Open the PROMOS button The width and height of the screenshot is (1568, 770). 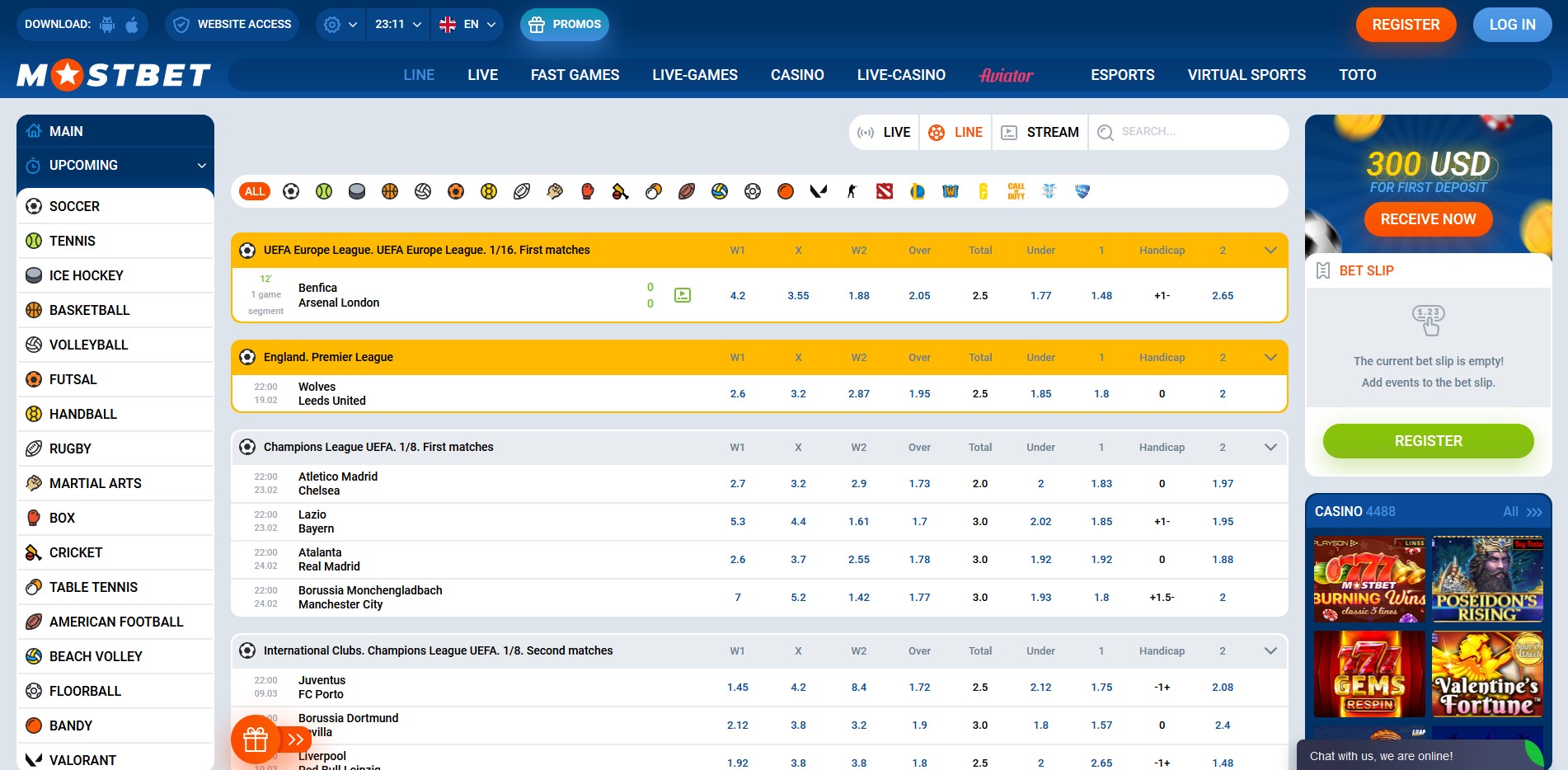pyautogui.click(x=565, y=25)
